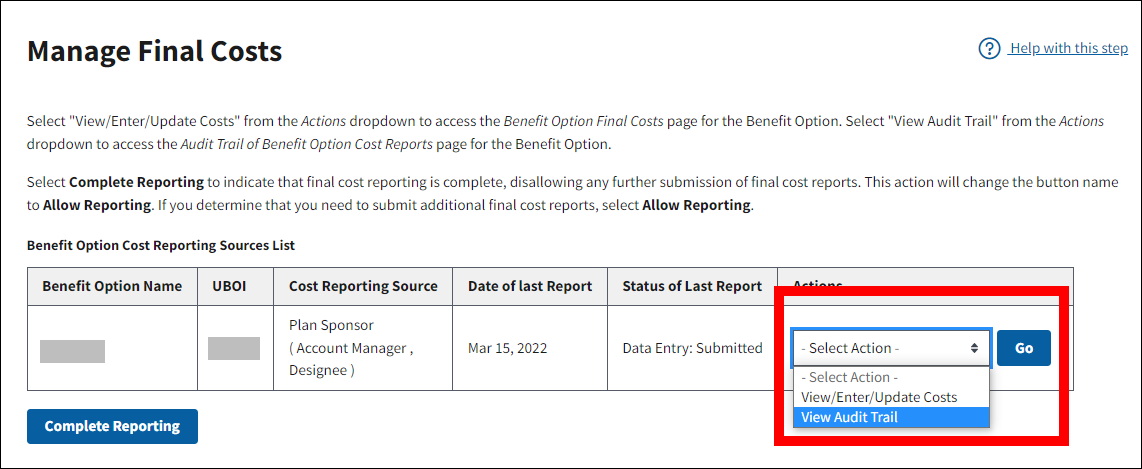The image size is (1142, 469).
Task: Click the "Benefit Option Cost Reporting Sources List" caption
Action: coord(161,245)
